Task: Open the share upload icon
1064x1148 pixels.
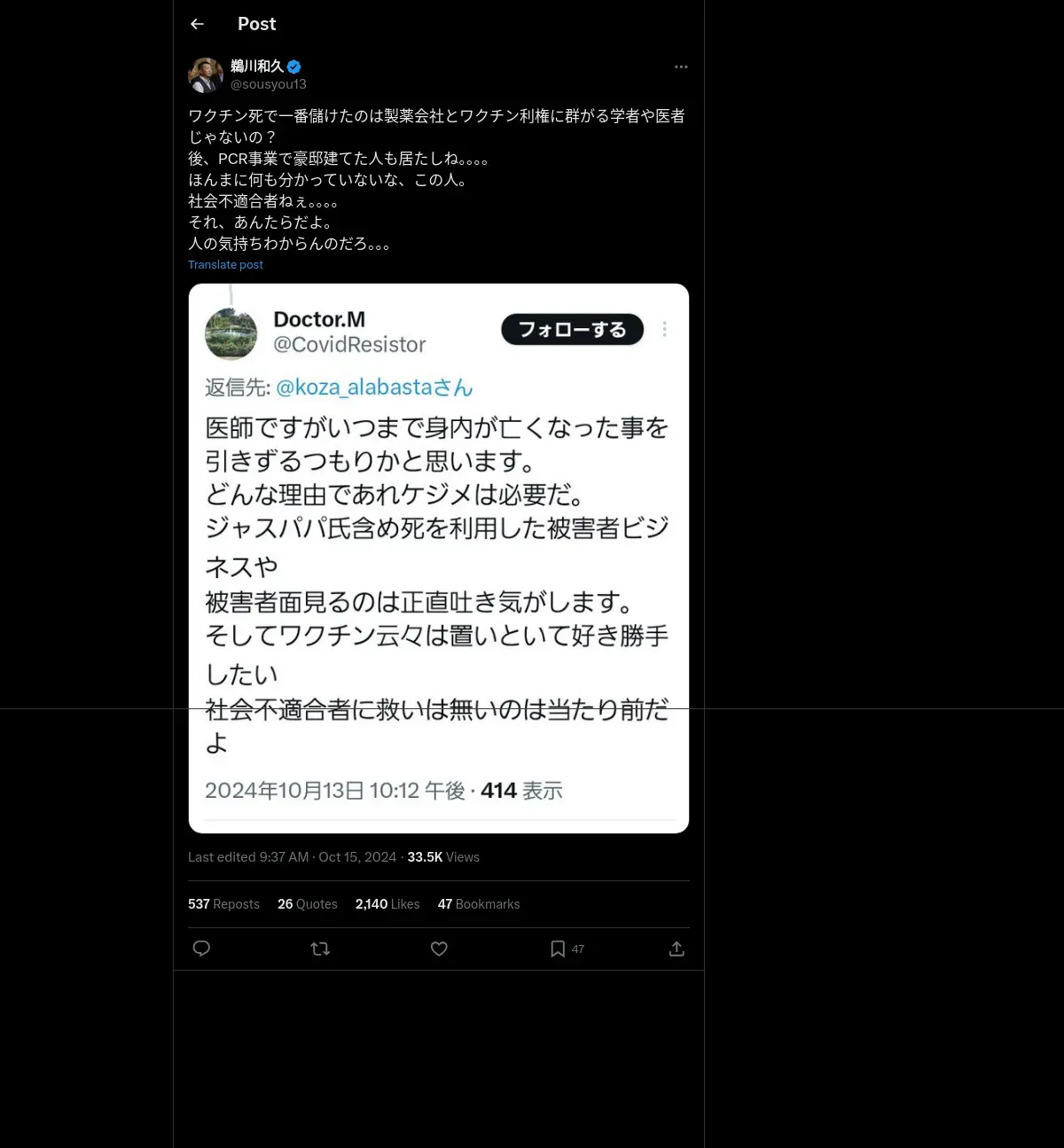Action: tap(677, 949)
